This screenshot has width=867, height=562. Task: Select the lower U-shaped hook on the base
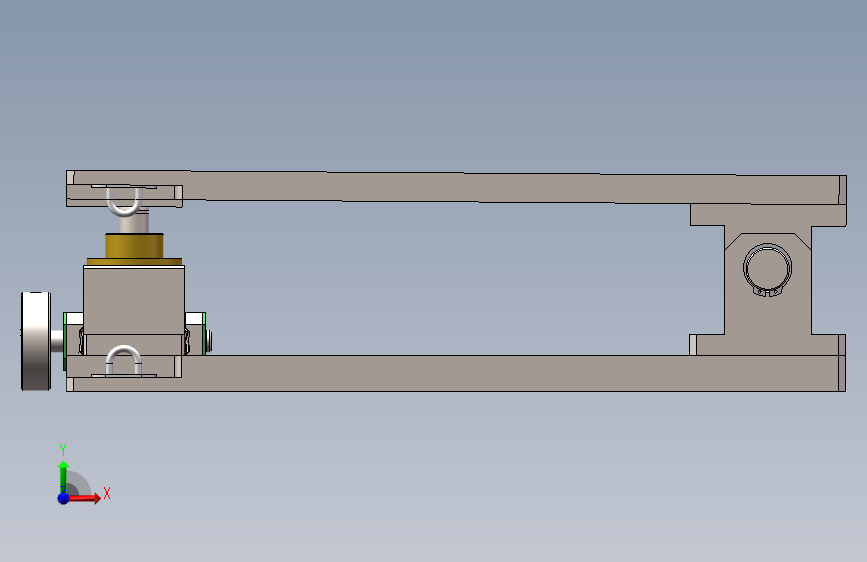123,360
